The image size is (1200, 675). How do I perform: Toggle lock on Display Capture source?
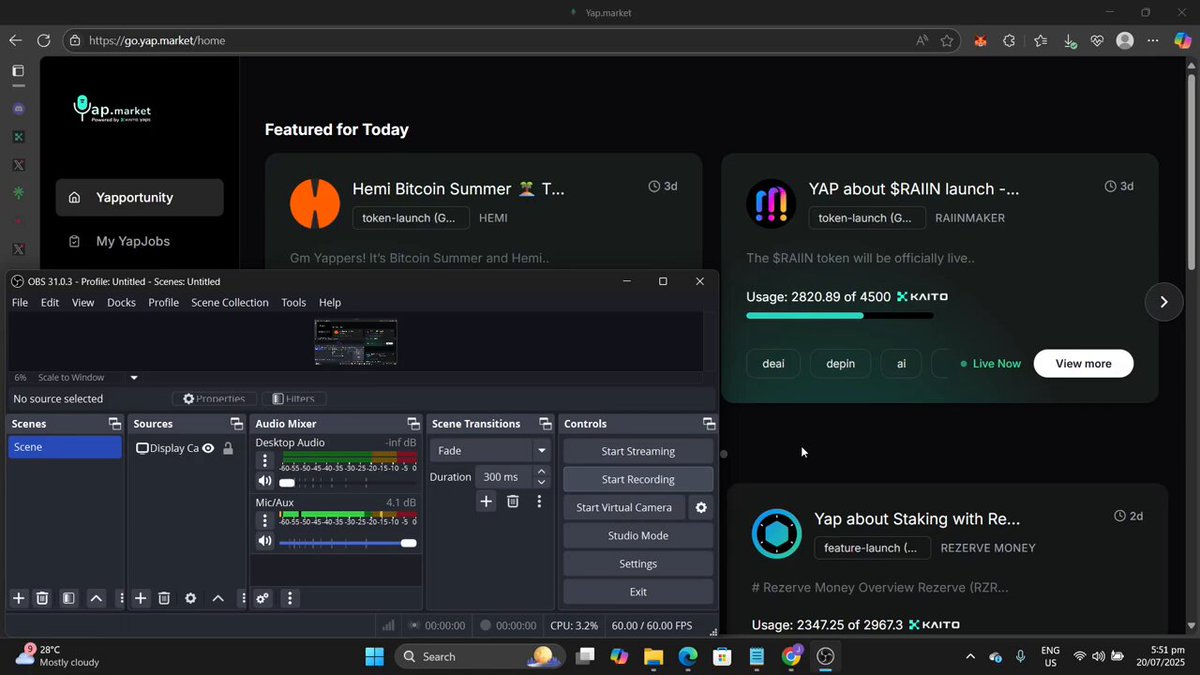pyautogui.click(x=228, y=448)
